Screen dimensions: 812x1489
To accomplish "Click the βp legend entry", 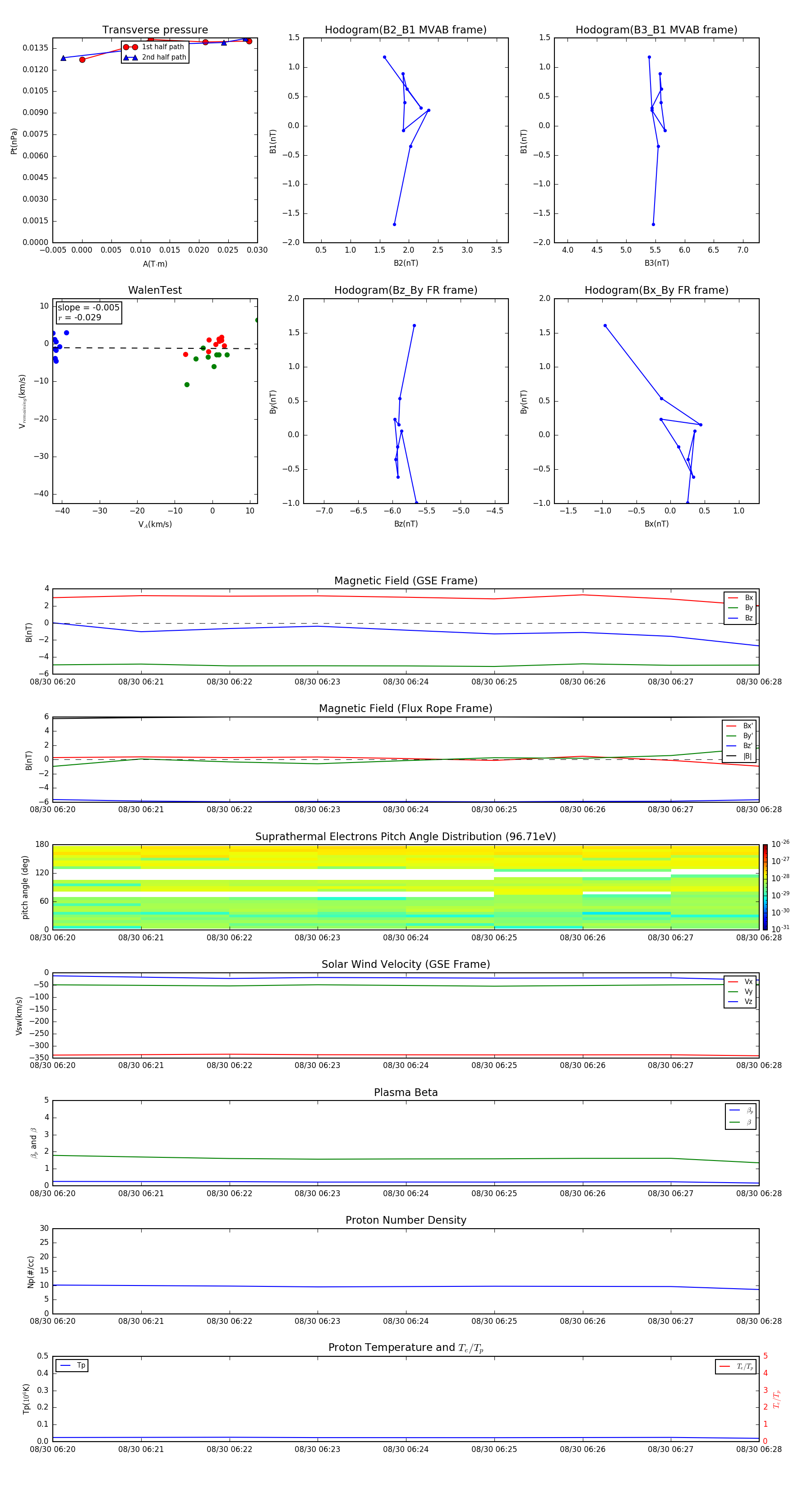I will [741, 1110].
